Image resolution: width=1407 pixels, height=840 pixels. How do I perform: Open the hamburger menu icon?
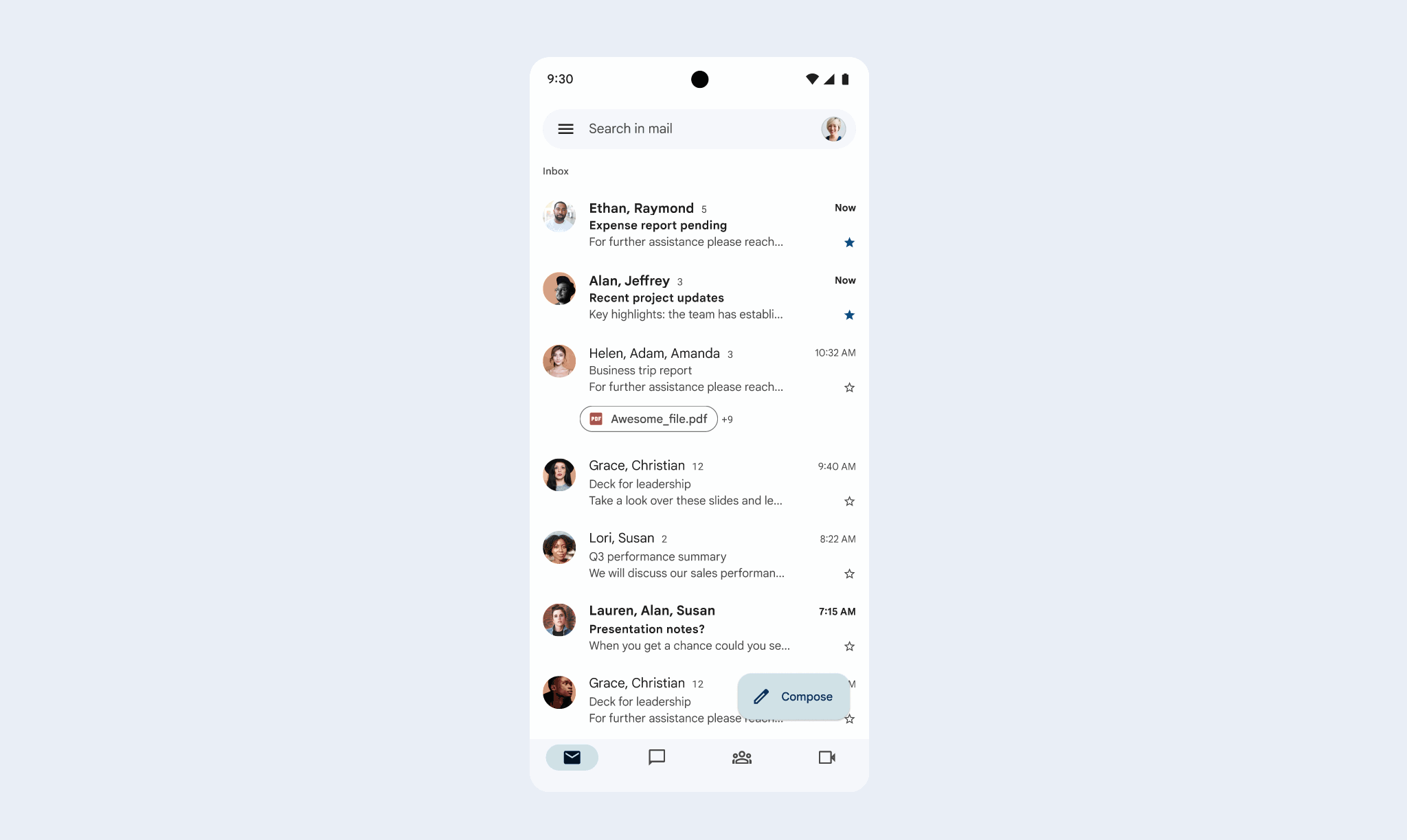tap(565, 128)
